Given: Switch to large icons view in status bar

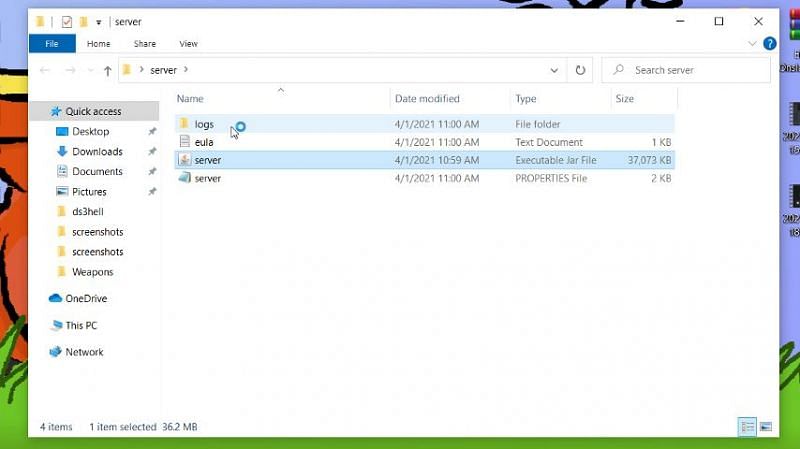Looking at the screenshot, I should pos(766,427).
